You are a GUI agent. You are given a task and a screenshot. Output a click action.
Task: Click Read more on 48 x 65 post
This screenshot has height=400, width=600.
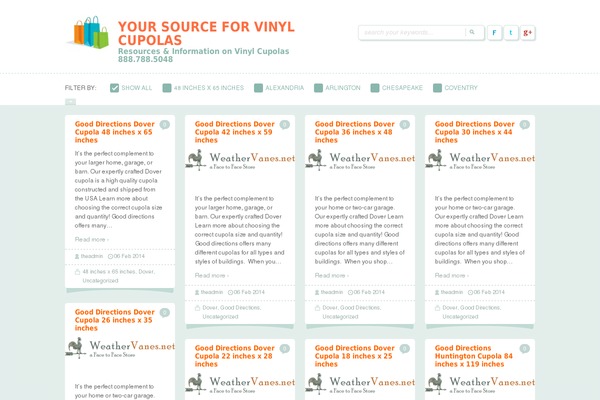point(91,240)
